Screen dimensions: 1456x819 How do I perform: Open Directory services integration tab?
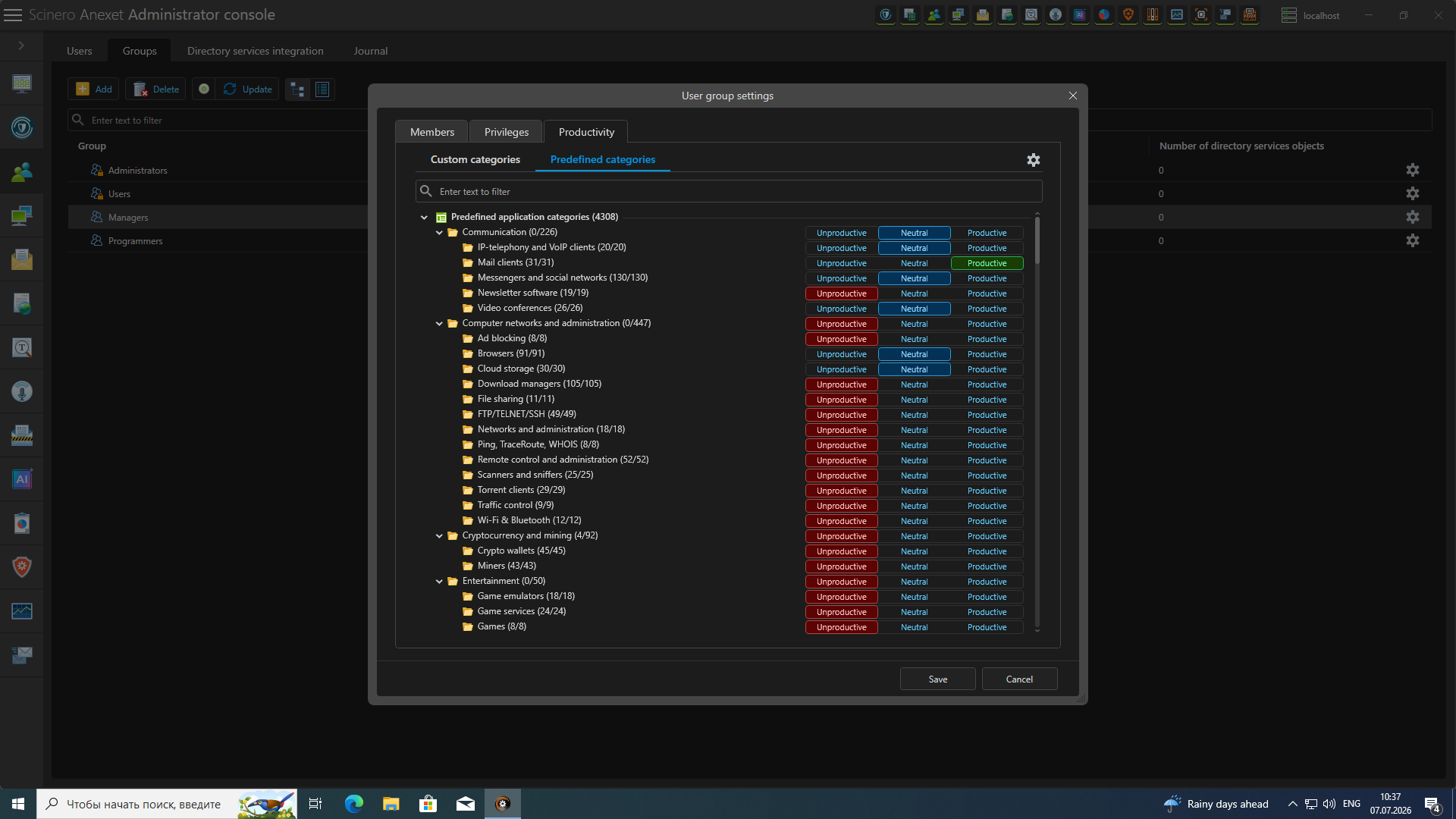point(256,51)
